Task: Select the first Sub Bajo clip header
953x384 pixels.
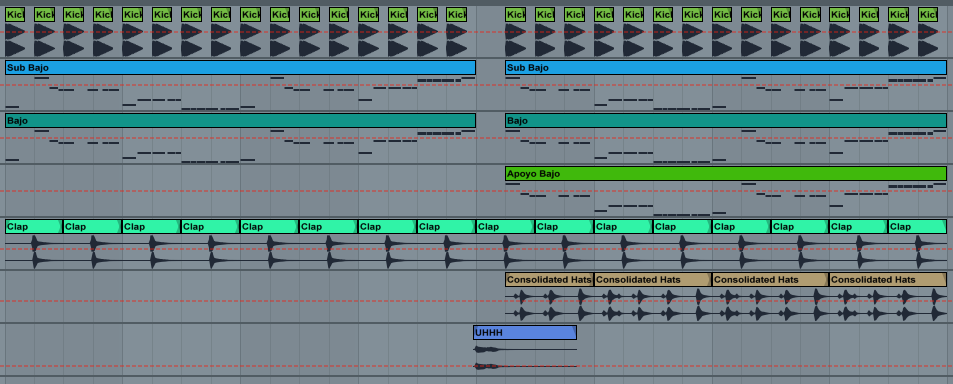Action: [x=240, y=67]
